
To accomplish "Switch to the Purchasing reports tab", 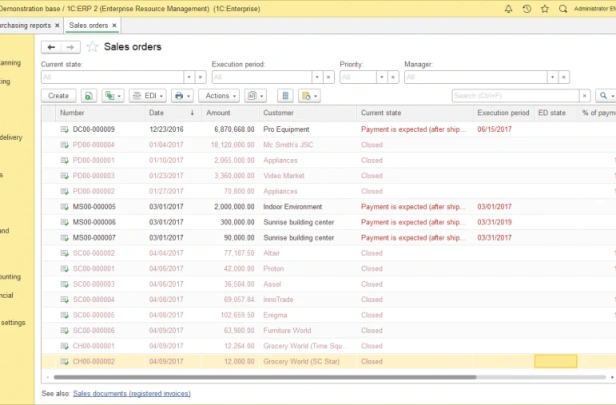I will [x=26, y=26].
